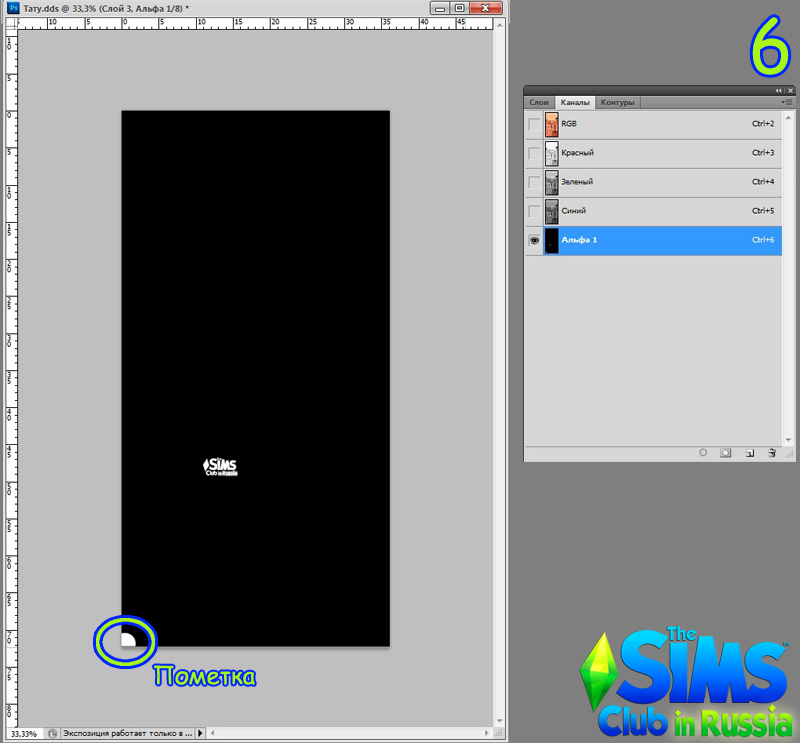Select the Альфа 1 channel row
Screen dimensions: 800x743
pos(650,240)
